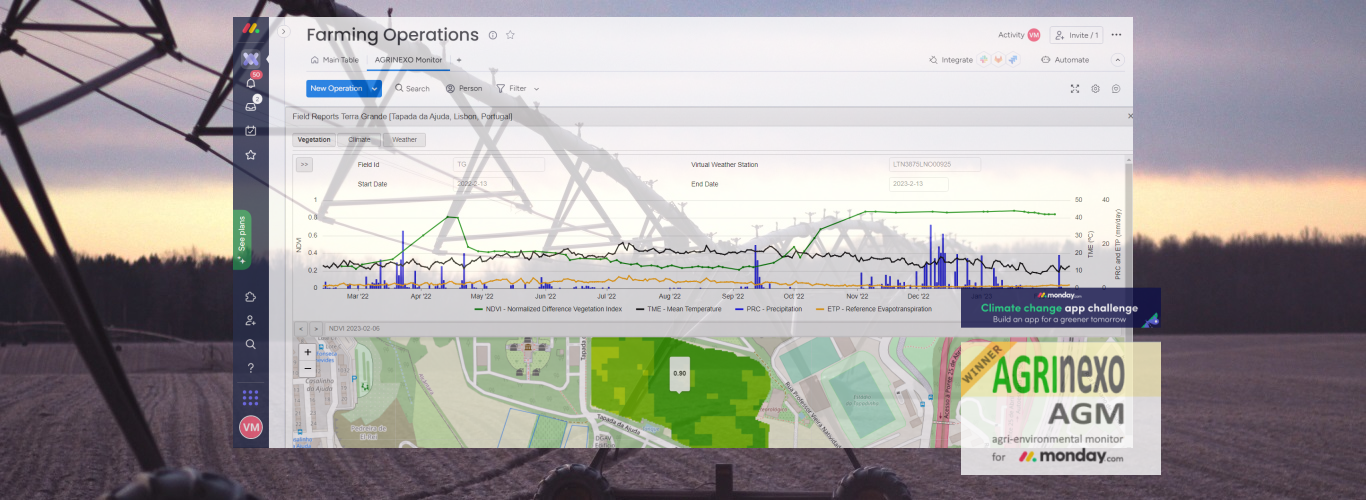Expand the collapsed left navigation pane
Screen dimensions: 1366x500
pos(283,32)
